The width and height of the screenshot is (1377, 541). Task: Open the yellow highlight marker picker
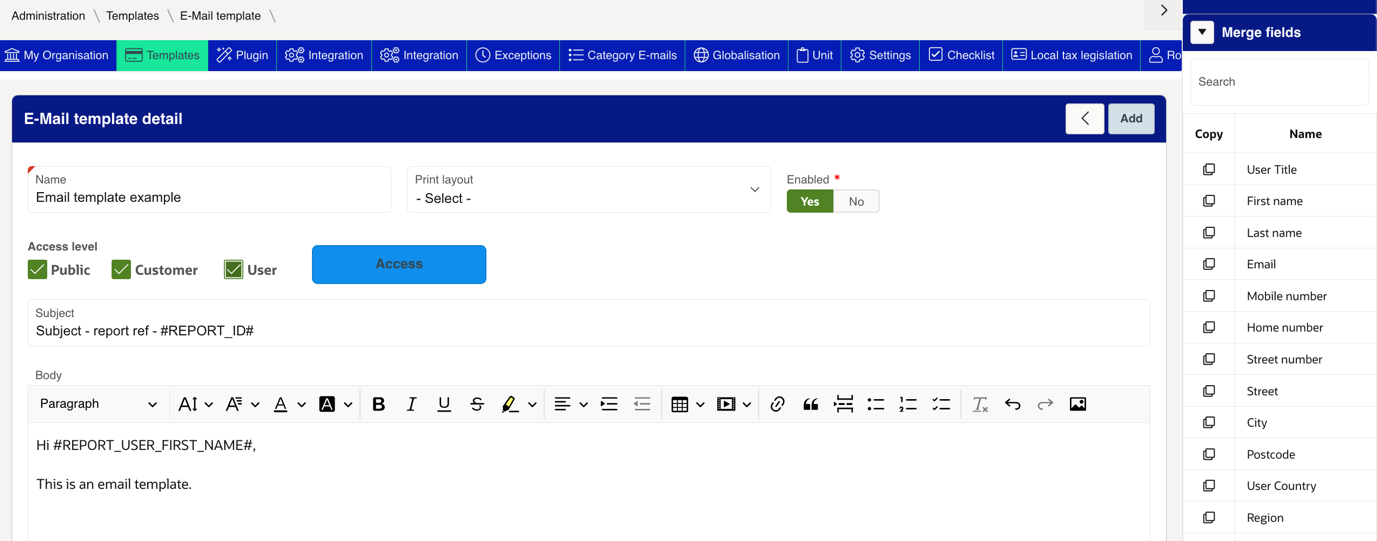518,404
